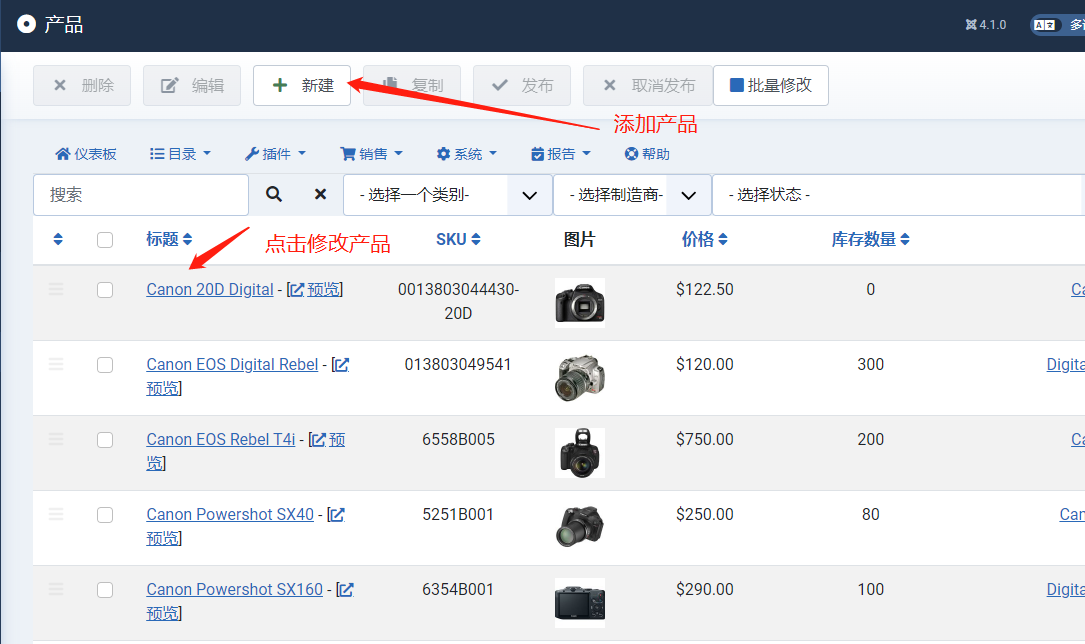Select the Canon Powershot SX40 row checkbox
This screenshot has height=644, width=1085.
coord(105,515)
